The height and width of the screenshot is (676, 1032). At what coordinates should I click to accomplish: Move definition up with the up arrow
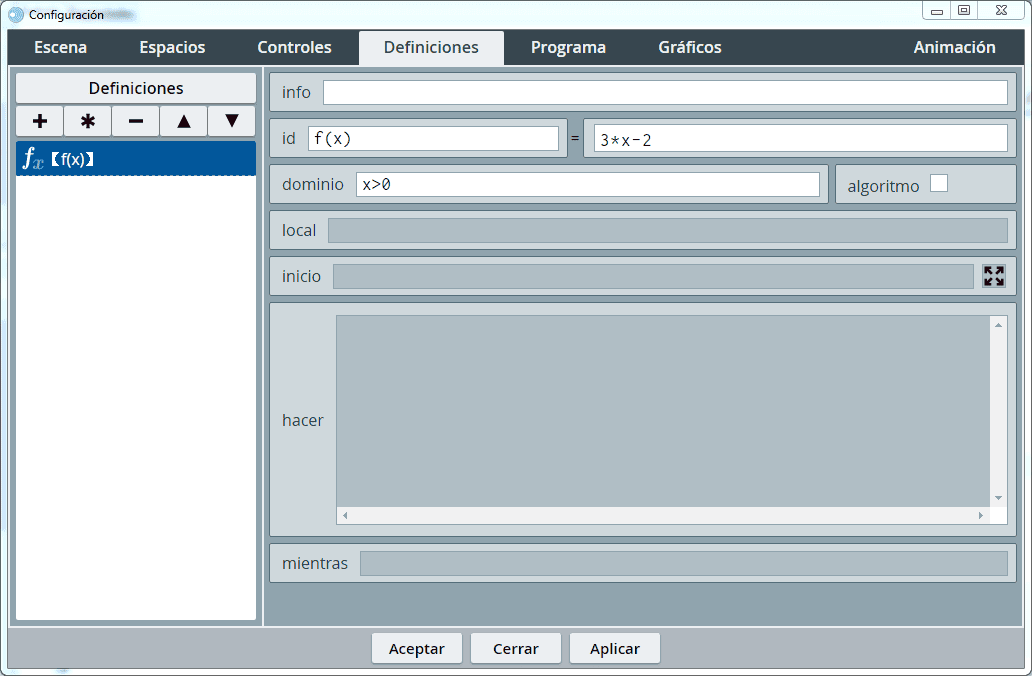[x=184, y=121]
